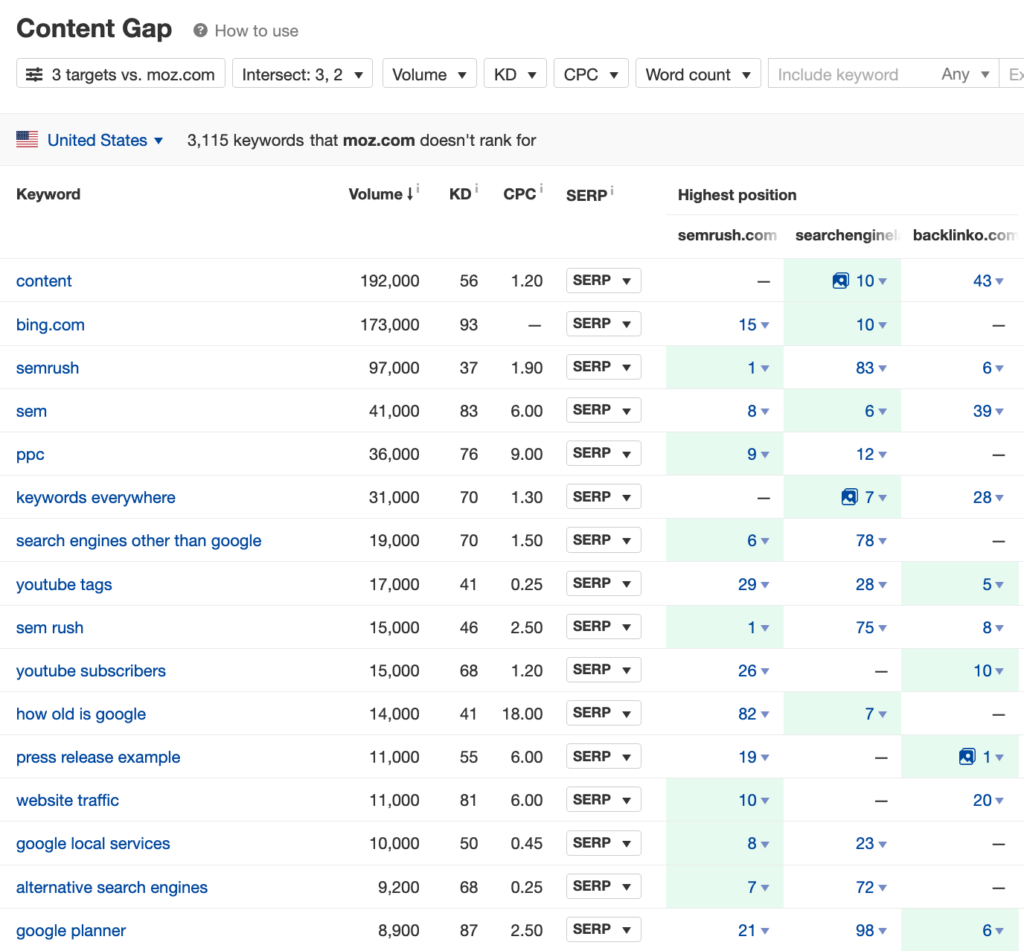Click the How to use help icon
The image size is (1024, 951).
pos(200,31)
